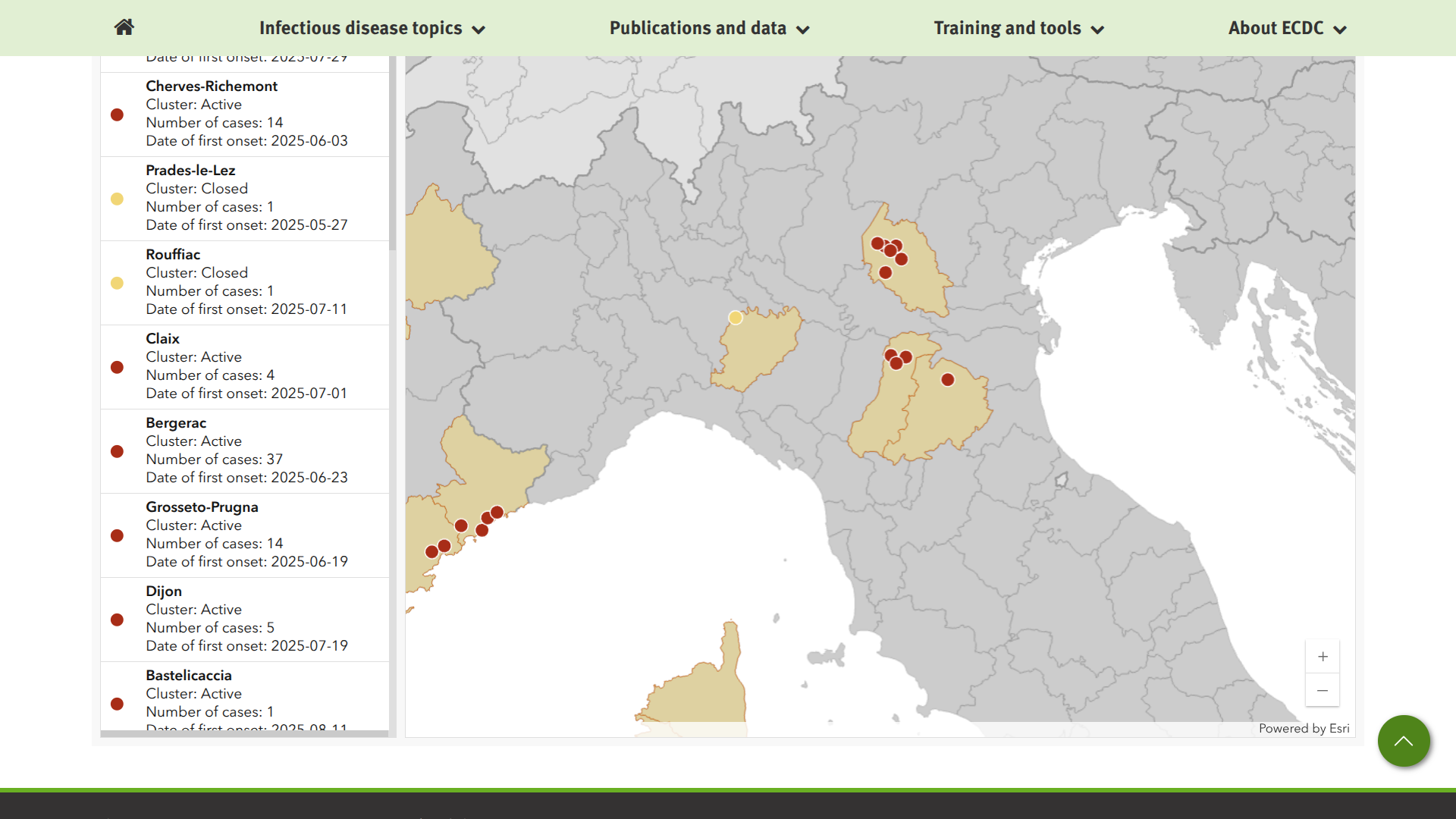Click the vertical scrollbar of cluster list
This screenshot has height=819, width=1456.
pyautogui.click(x=392, y=152)
